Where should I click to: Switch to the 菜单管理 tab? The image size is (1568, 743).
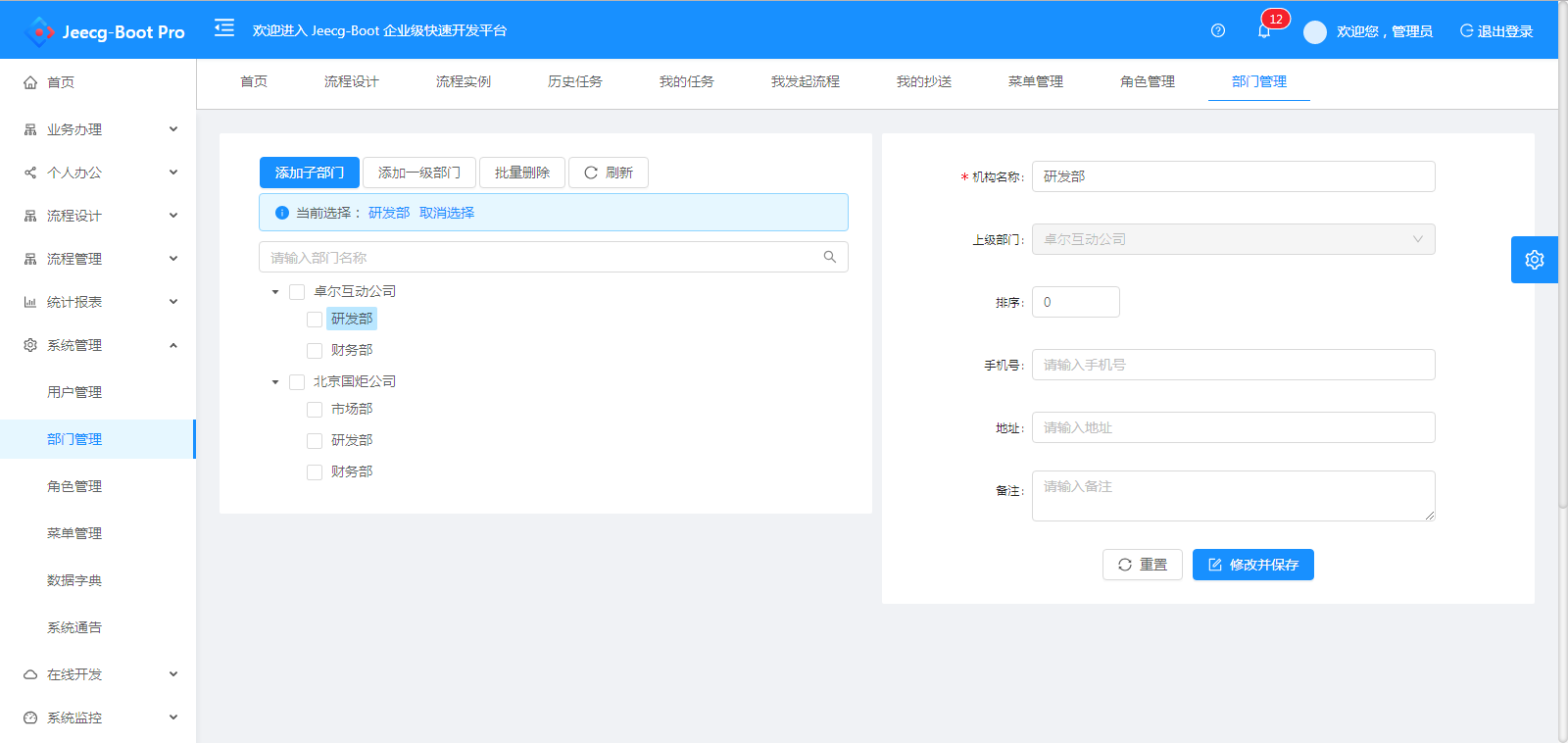(1036, 81)
